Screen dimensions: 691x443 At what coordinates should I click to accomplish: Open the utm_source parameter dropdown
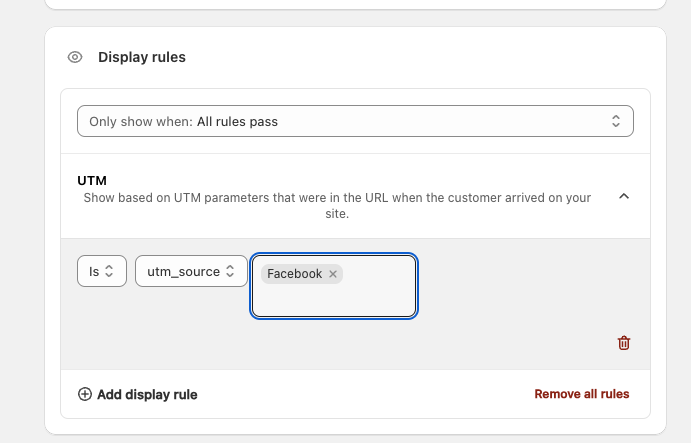[191, 271]
